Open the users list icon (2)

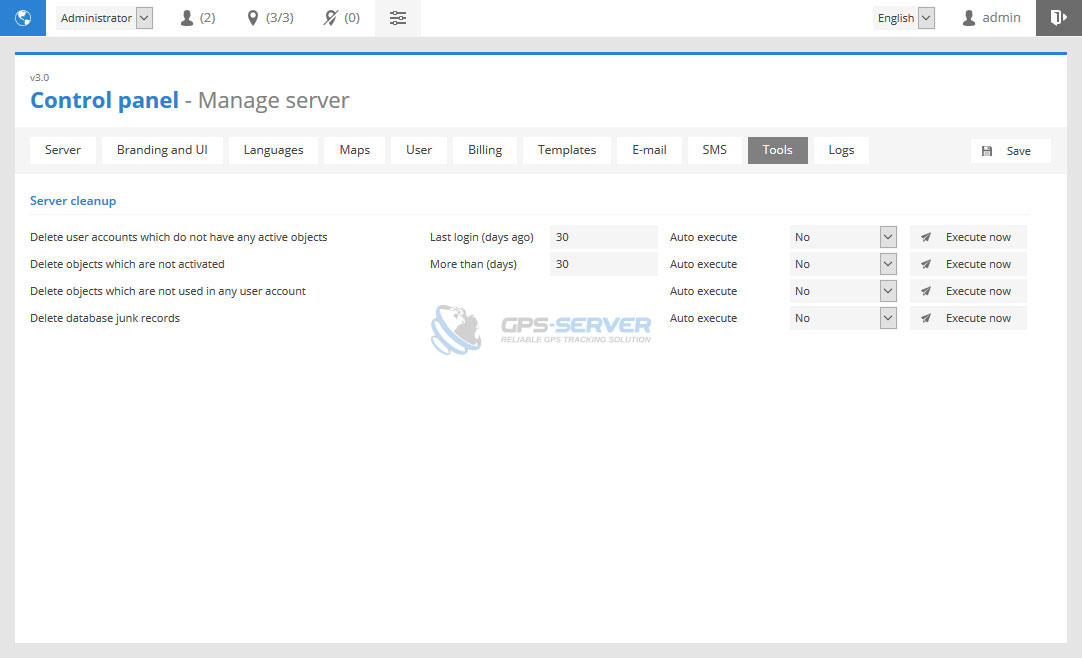tap(197, 18)
